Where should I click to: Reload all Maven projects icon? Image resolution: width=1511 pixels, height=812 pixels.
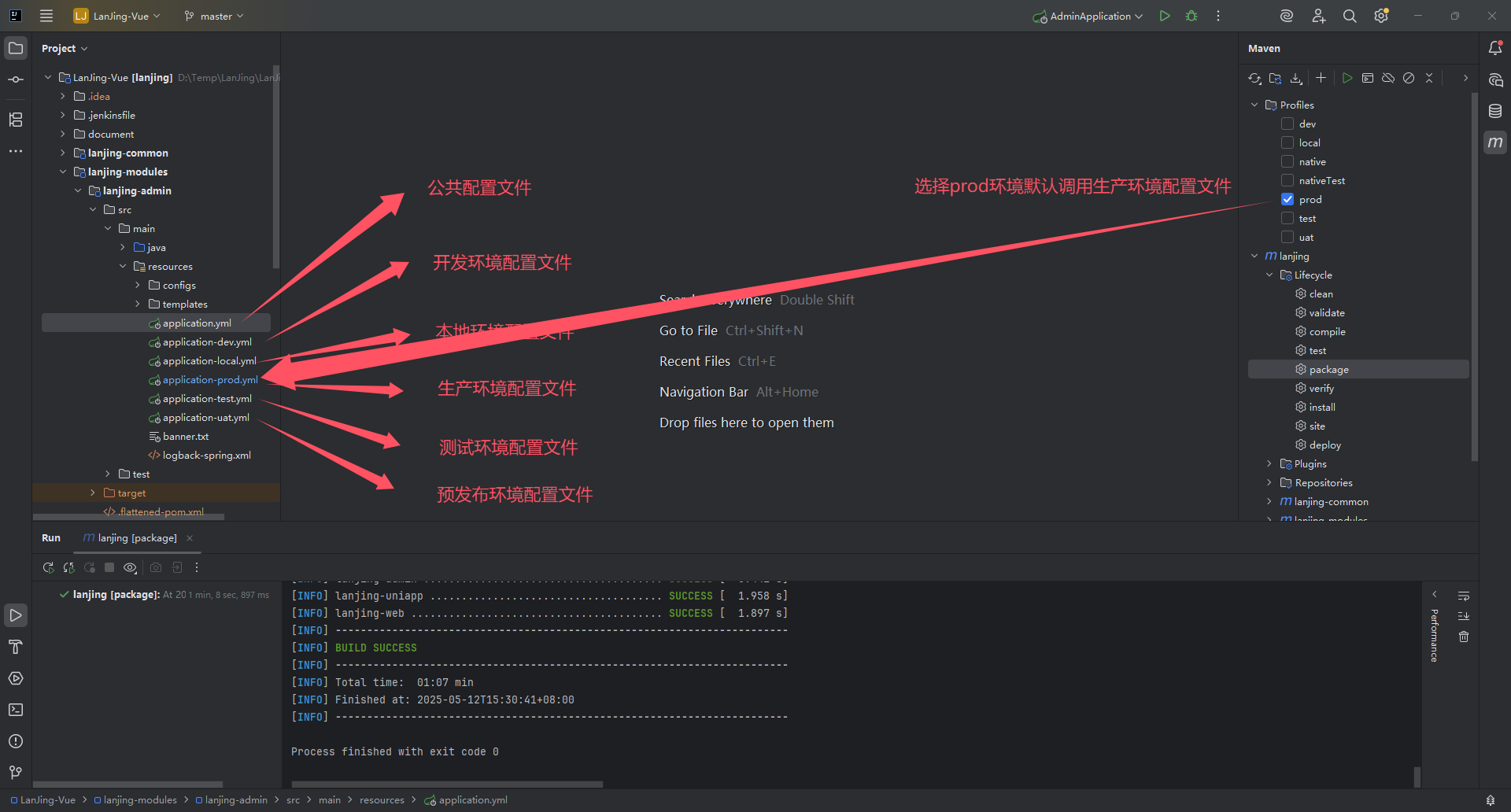(1254, 78)
